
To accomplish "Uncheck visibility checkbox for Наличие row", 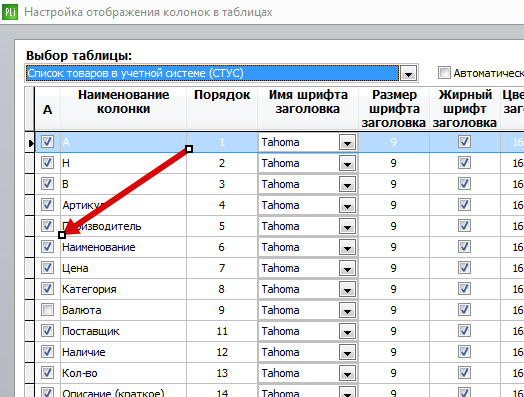I will [x=47, y=352].
